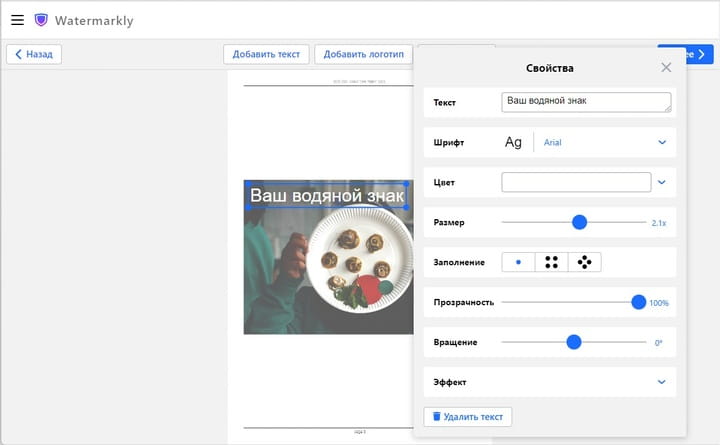Open the Arial font dropdown
The image size is (720, 445).
click(x=605, y=142)
